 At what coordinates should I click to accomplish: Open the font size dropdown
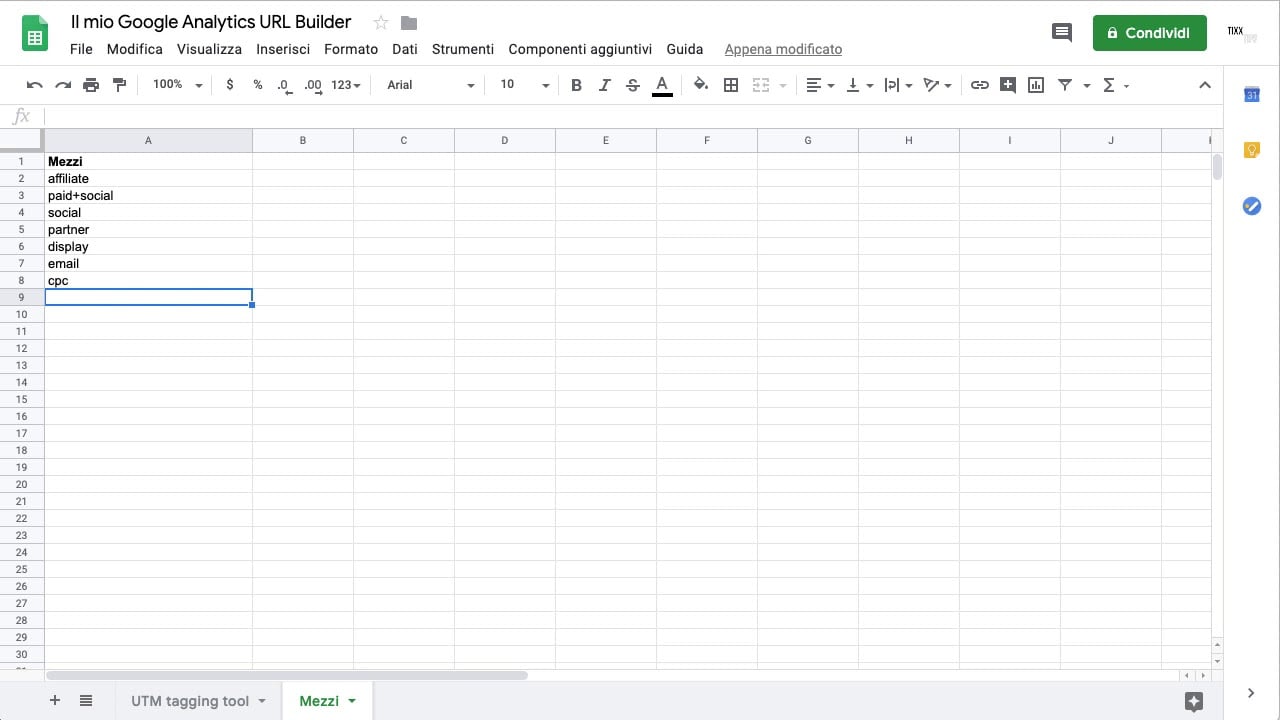point(524,85)
